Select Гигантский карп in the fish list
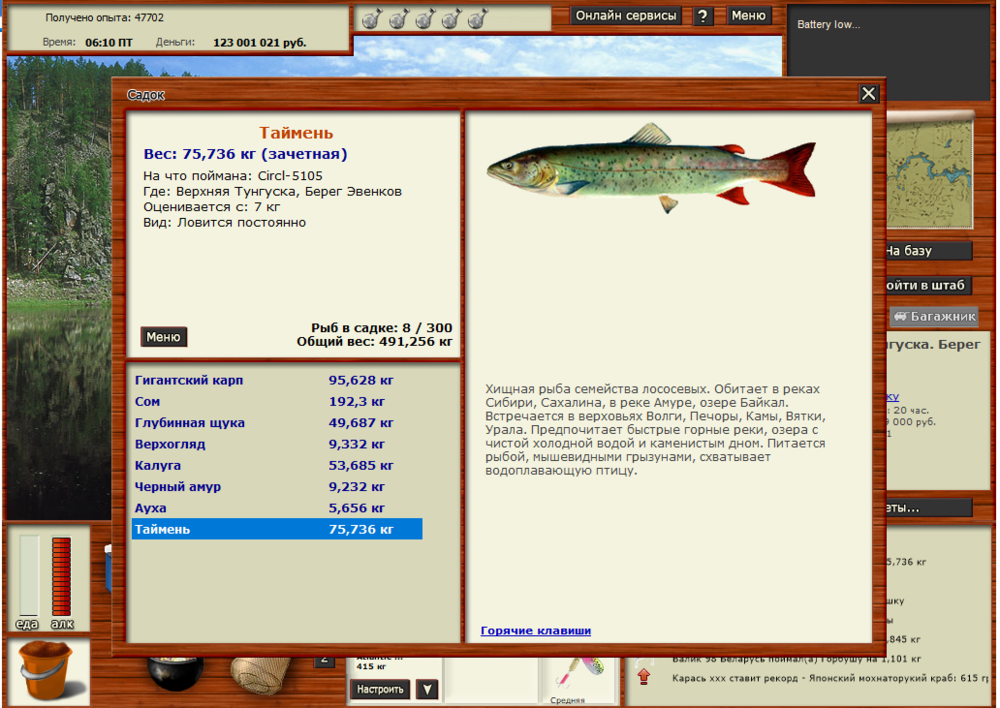This screenshot has height=708, width=1000. click(x=189, y=381)
